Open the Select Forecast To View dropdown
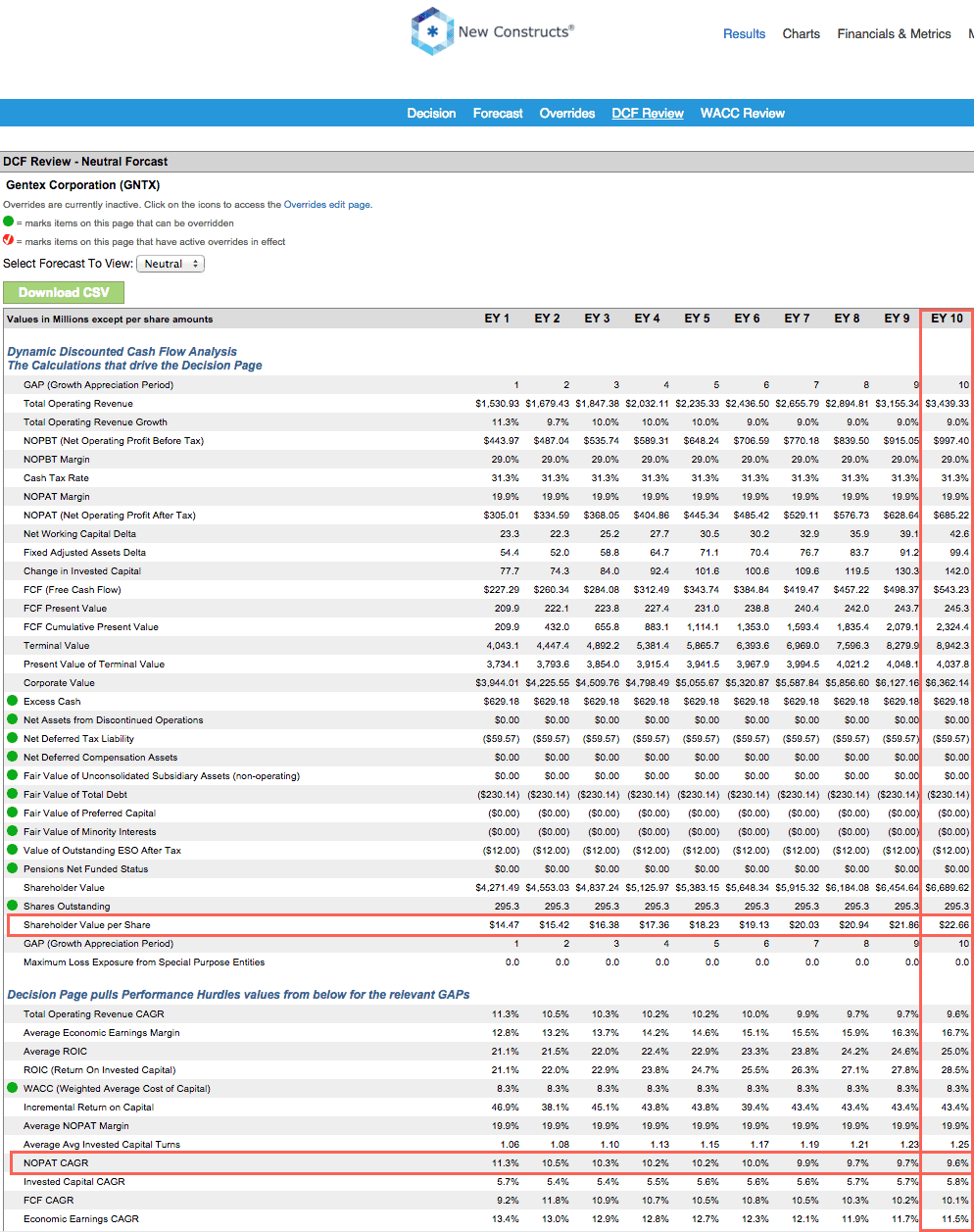This screenshot has height=1232, width=974. pyautogui.click(x=170, y=264)
